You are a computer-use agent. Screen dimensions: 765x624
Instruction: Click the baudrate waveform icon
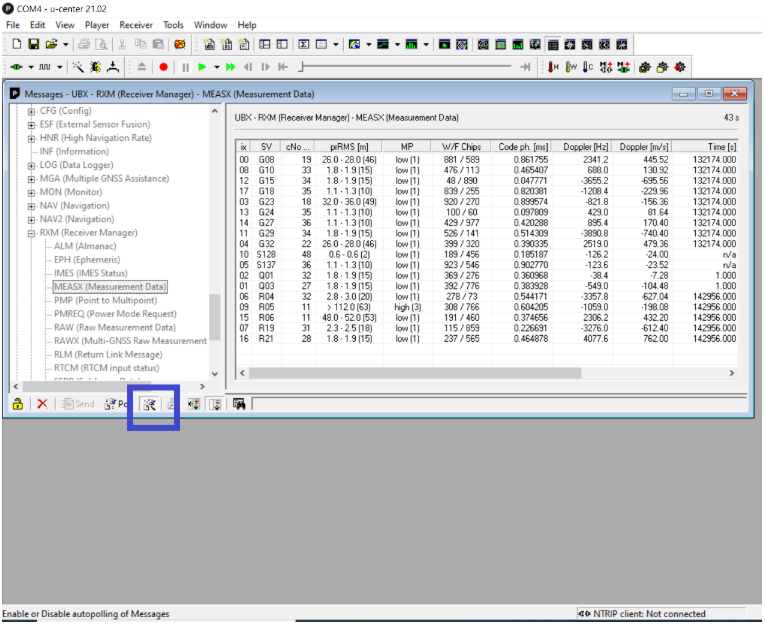(x=45, y=67)
